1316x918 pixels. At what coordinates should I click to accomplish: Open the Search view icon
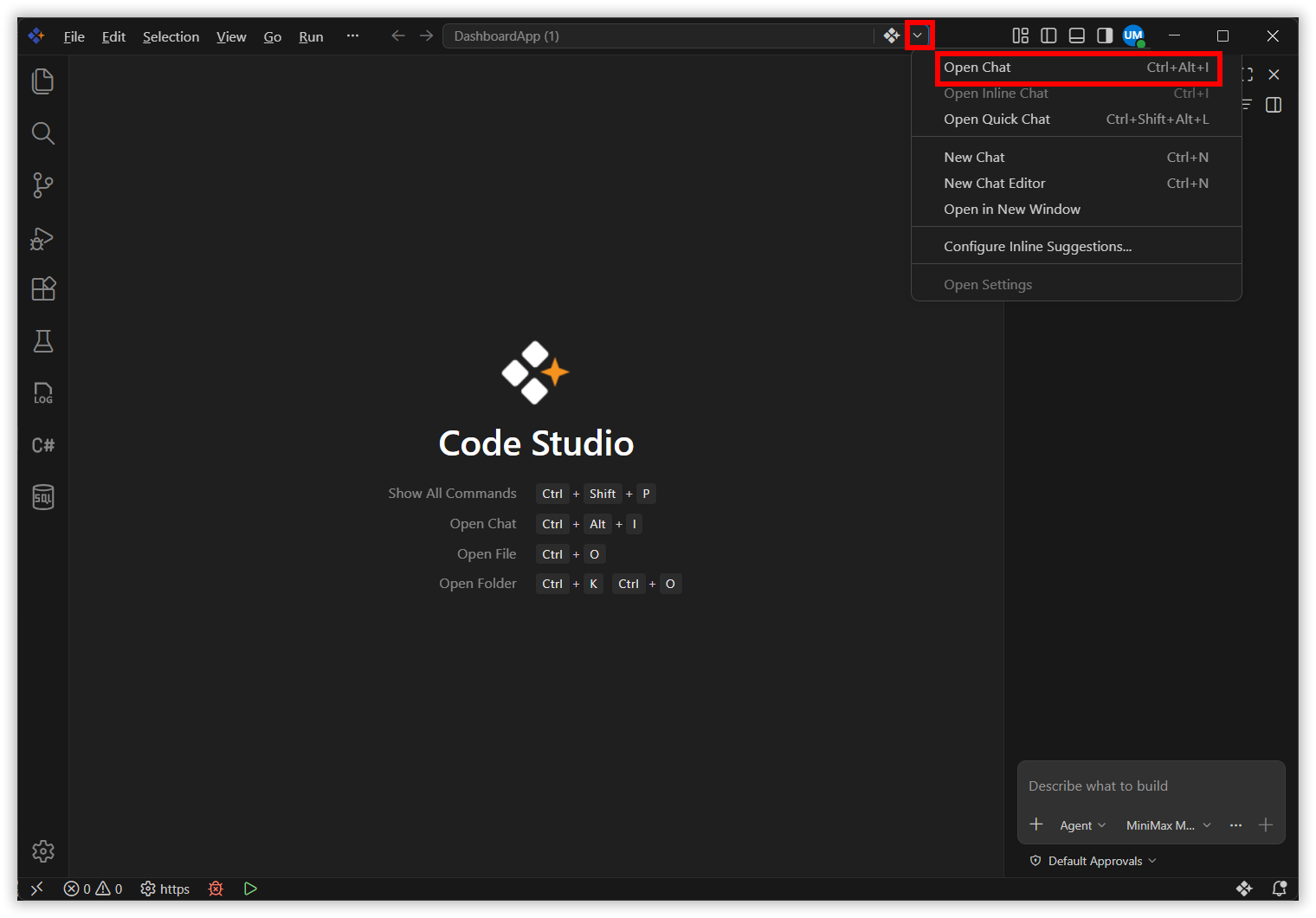point(42,133)
